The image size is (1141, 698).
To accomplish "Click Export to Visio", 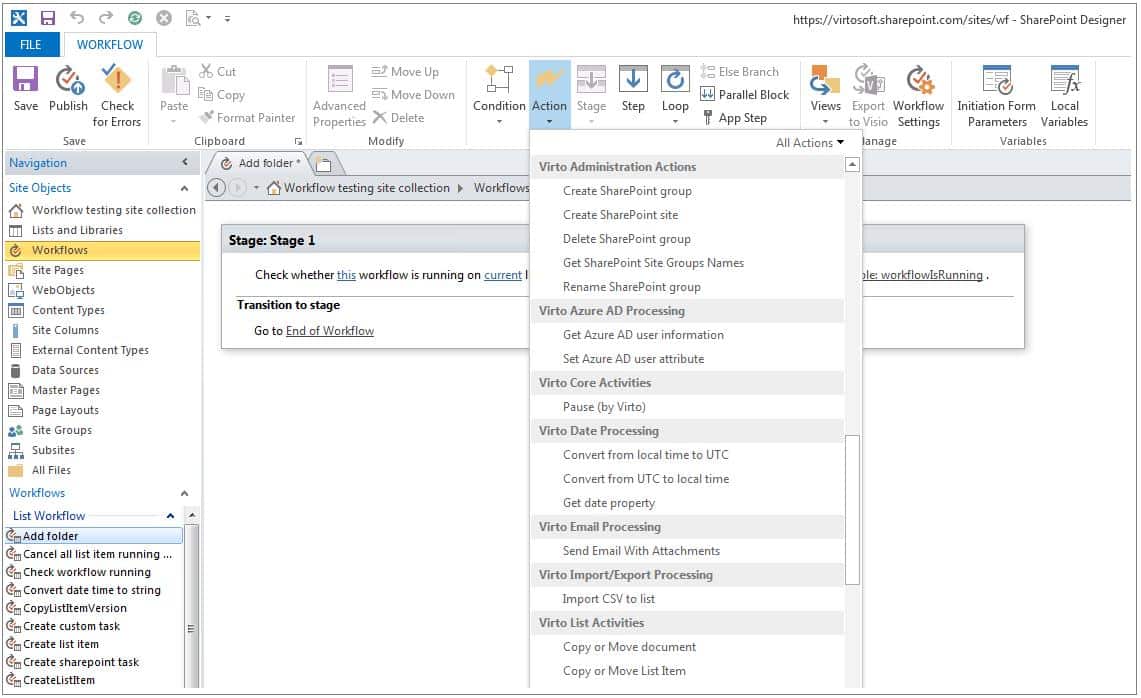I will pos(868,95).
